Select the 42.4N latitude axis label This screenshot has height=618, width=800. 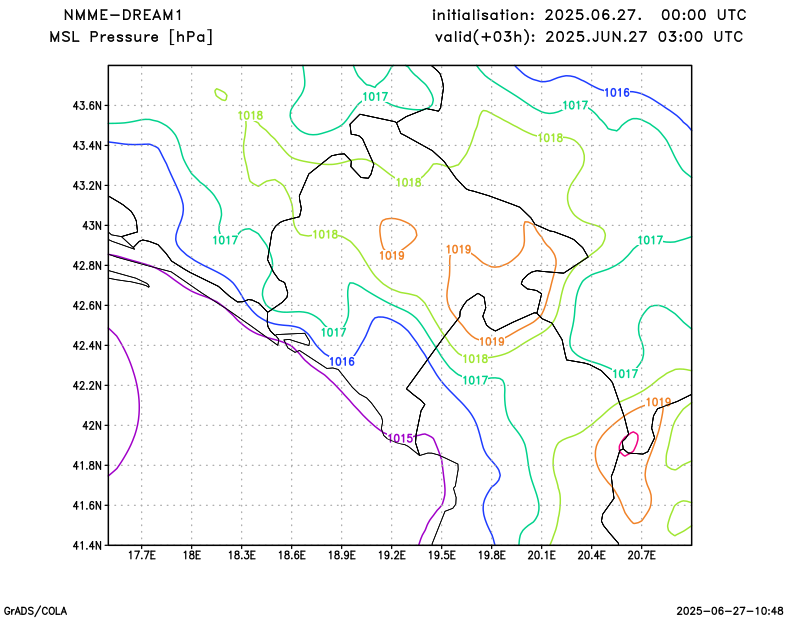87,345
